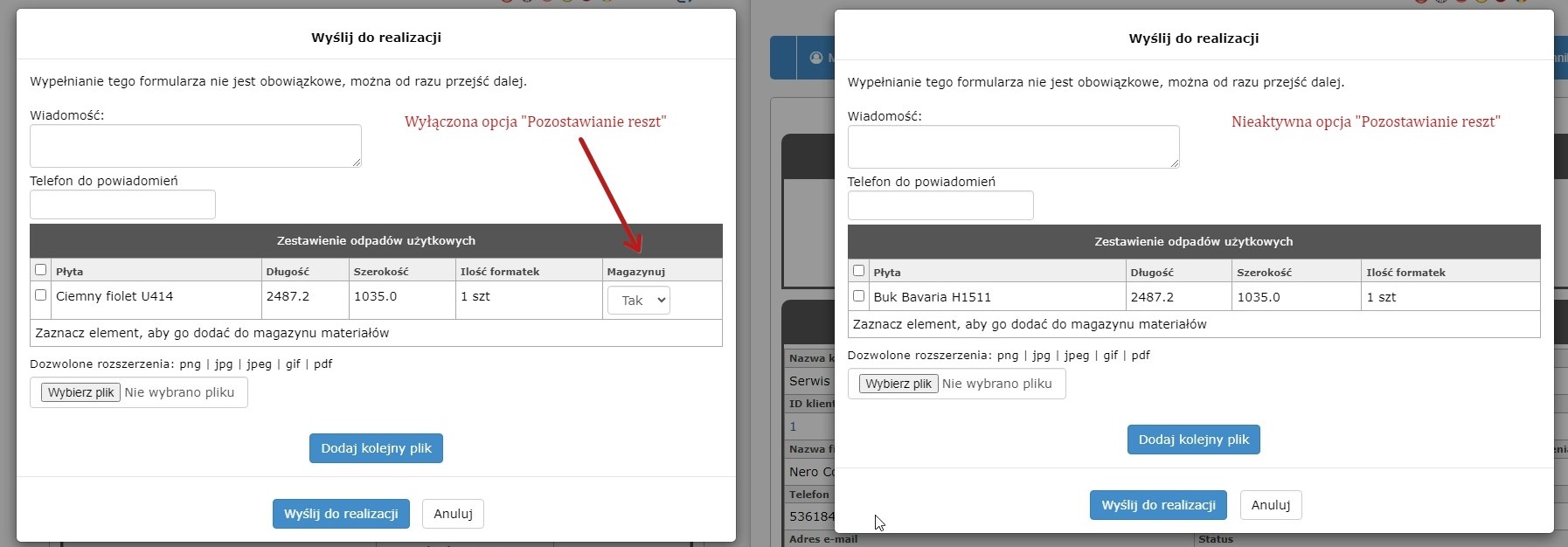This screenshot has height=547, width=1568.
Task: Click resize grip on right Wiadomość textarea
Action: tap(1174, 163)
